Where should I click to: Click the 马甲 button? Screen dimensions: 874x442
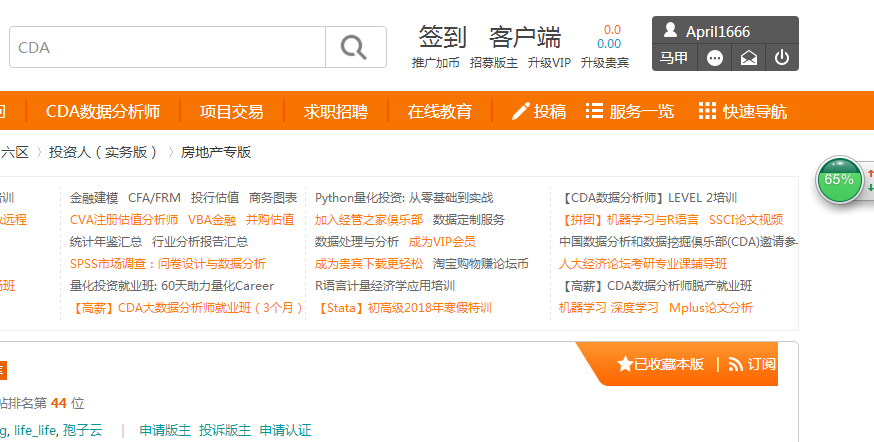[x=674, y=57]
